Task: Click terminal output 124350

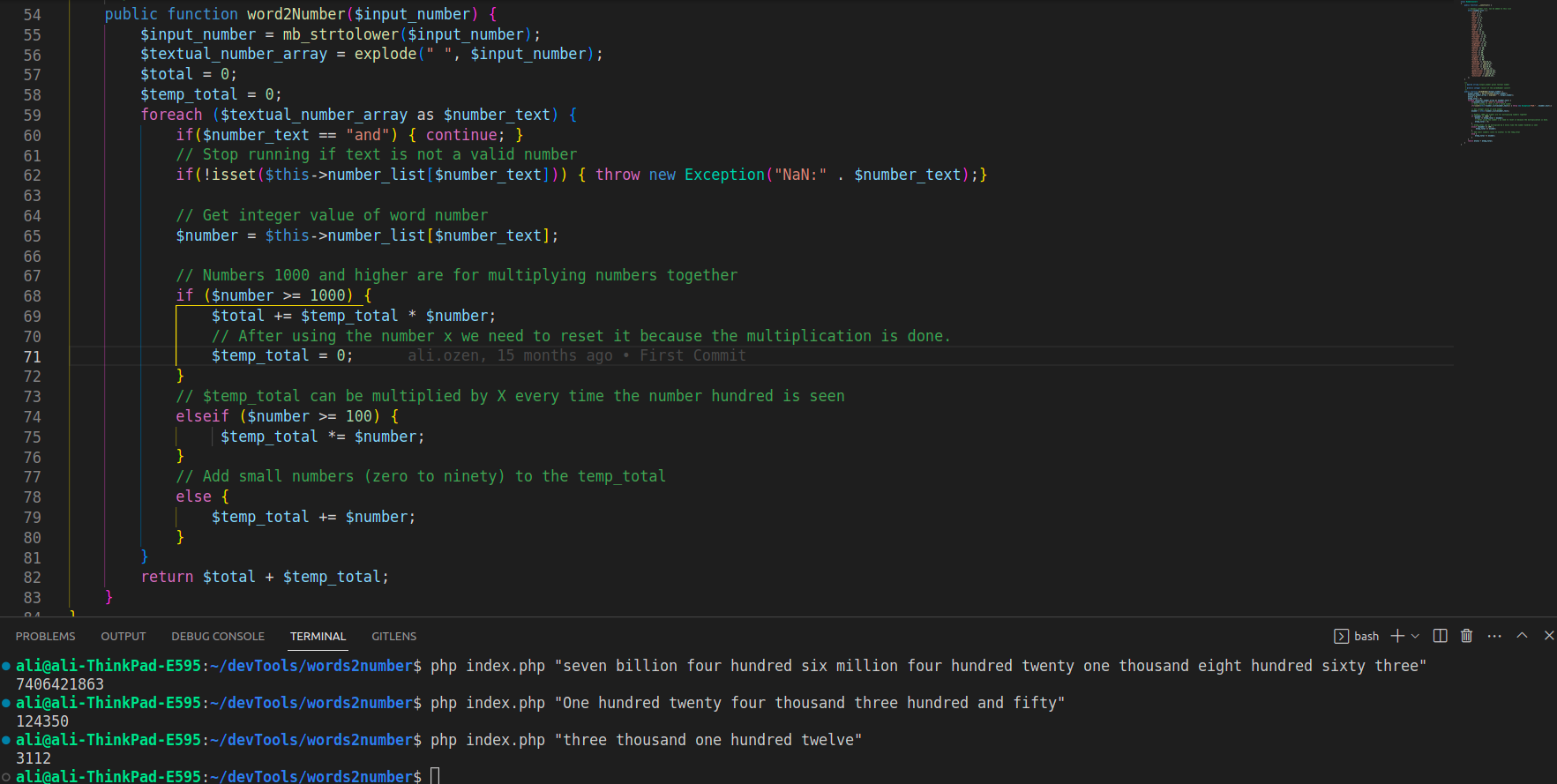Action: pos(42,721)
